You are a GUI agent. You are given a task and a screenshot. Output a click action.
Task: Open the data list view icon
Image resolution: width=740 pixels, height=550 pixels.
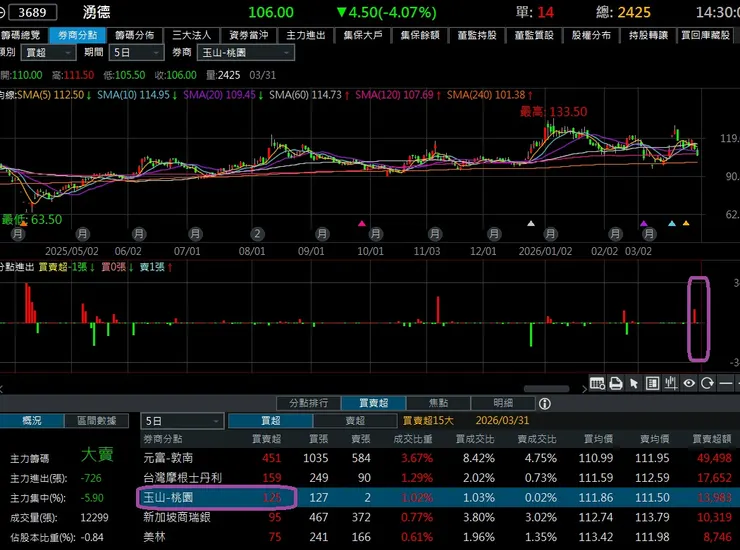[x=652, y=383]
